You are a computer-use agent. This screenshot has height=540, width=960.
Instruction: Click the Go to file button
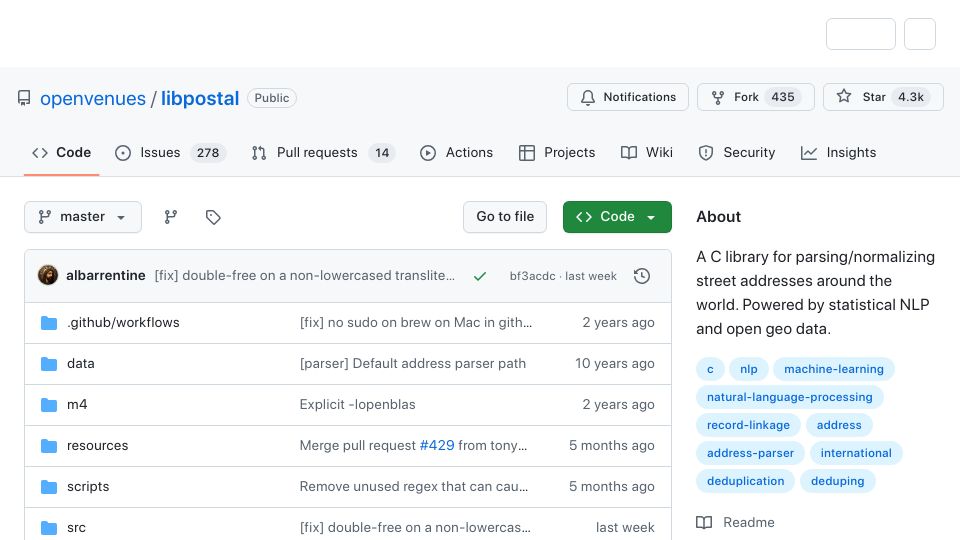coord(504,217)
